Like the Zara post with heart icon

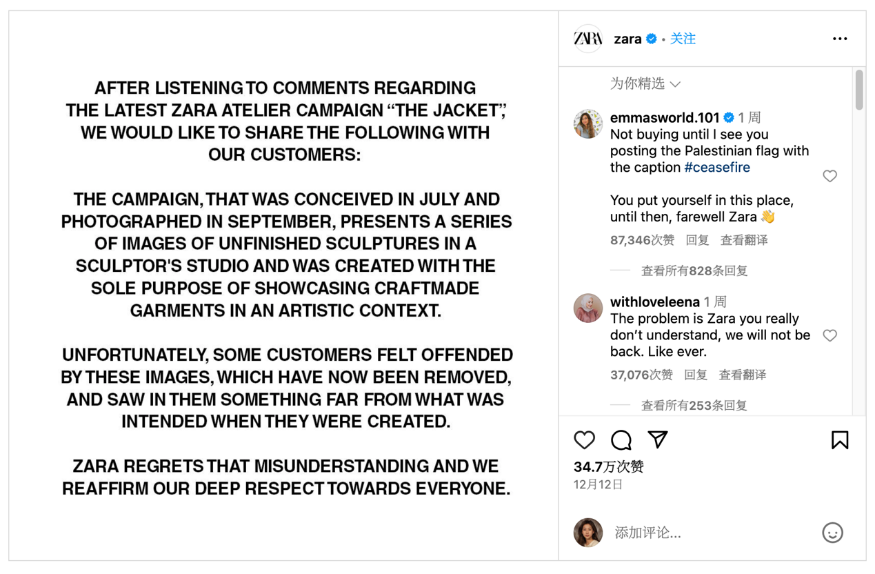pos(584,440)
